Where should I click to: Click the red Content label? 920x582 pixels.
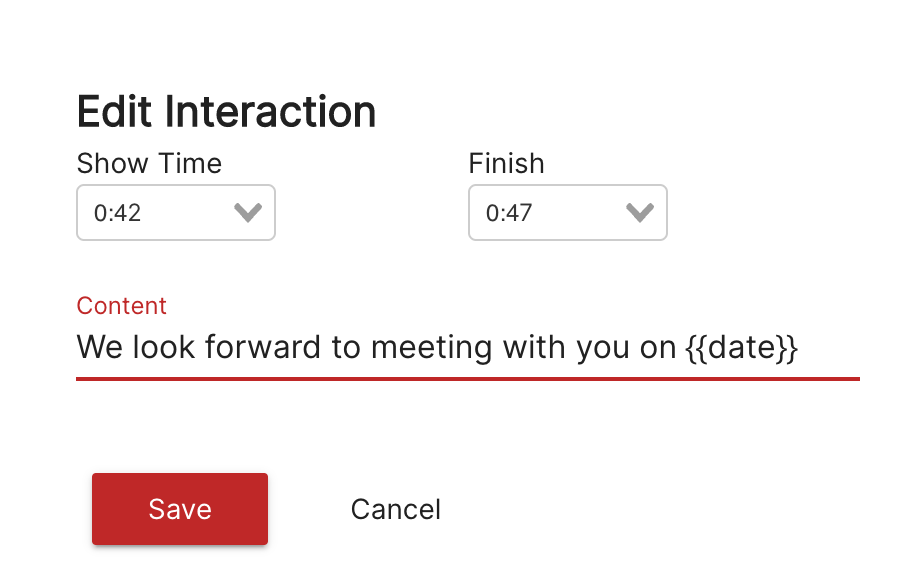(x=122, y=306)
